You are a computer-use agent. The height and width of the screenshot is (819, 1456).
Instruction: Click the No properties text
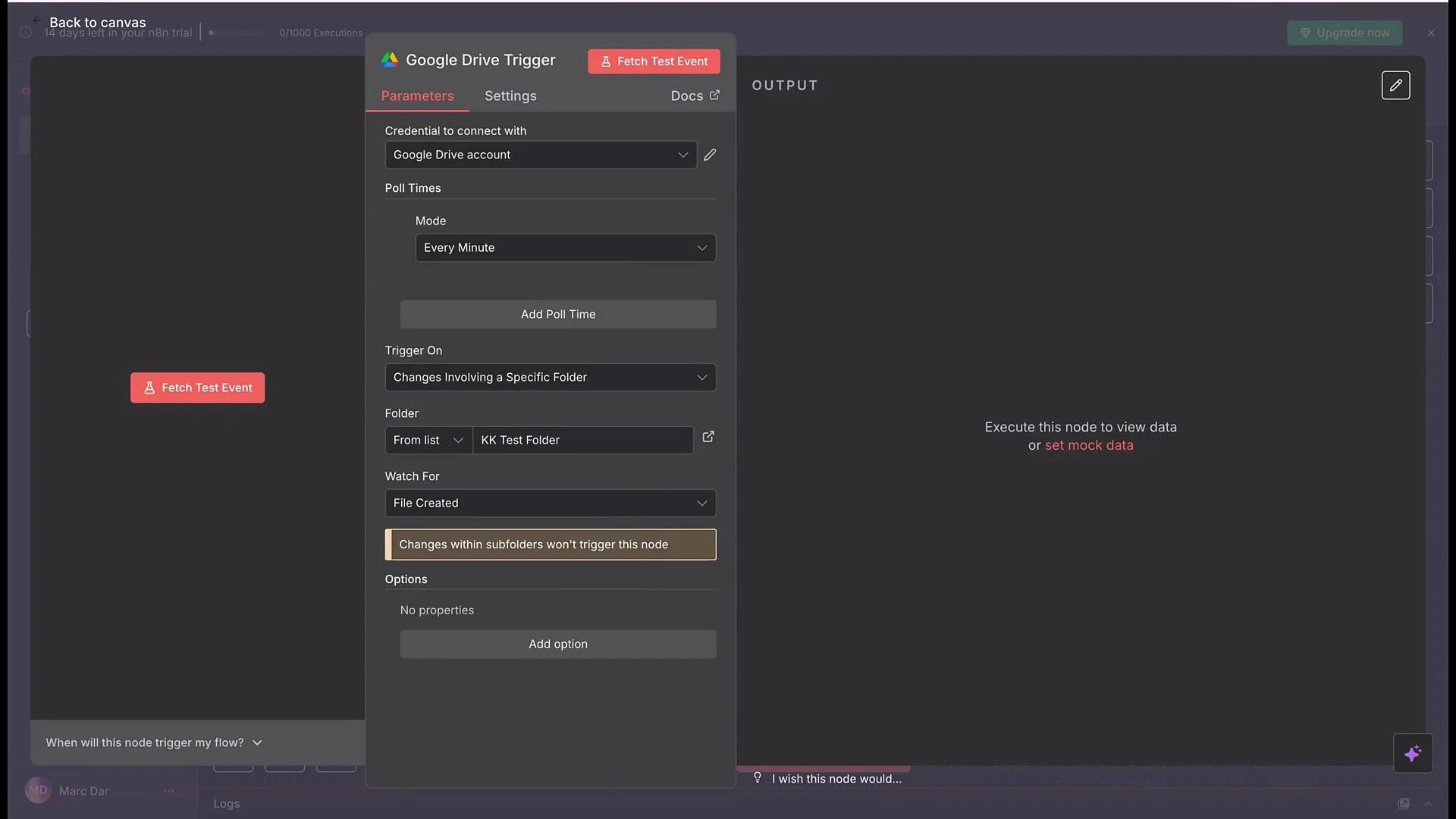(437, 610)
